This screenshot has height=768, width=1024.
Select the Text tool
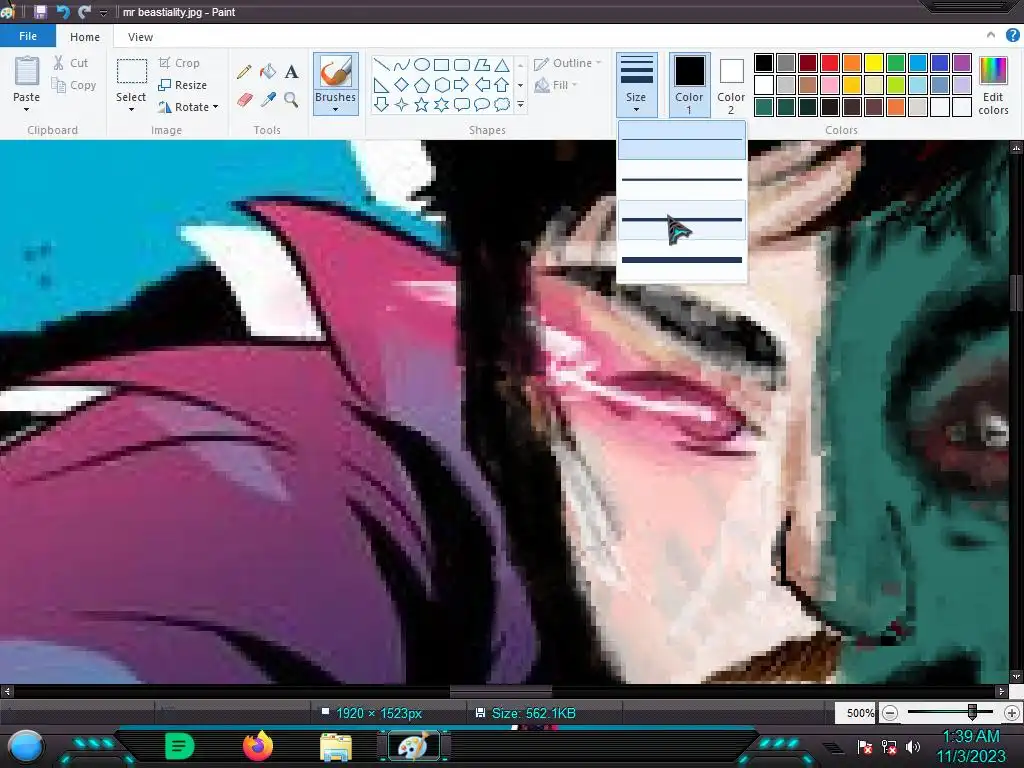291,71
